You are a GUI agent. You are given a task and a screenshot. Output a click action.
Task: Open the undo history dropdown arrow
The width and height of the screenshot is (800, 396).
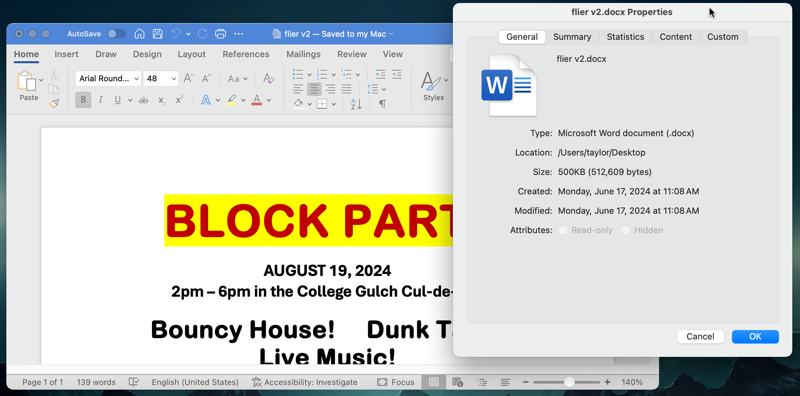click(188, 34)
